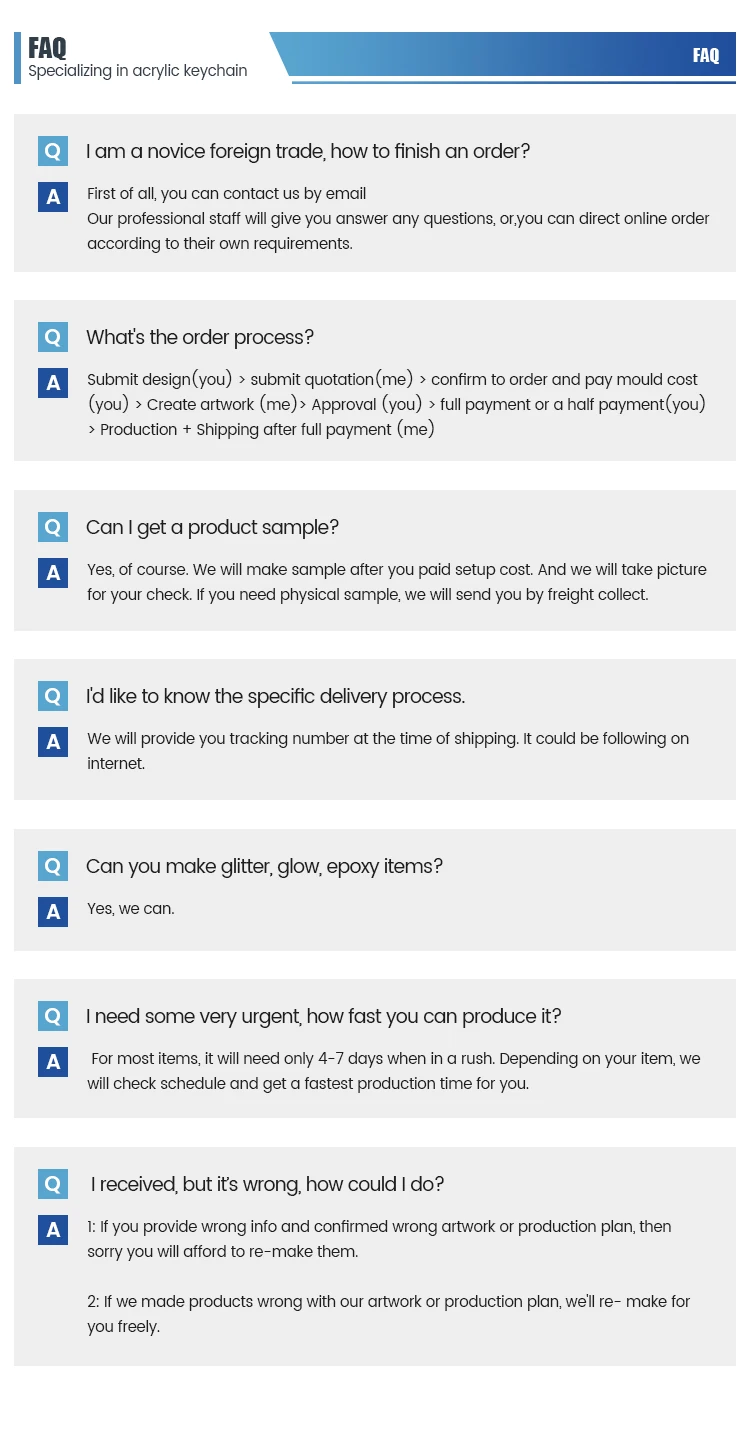Click the question about finishing an order
750x1434 pixels.
coord(308,151)
